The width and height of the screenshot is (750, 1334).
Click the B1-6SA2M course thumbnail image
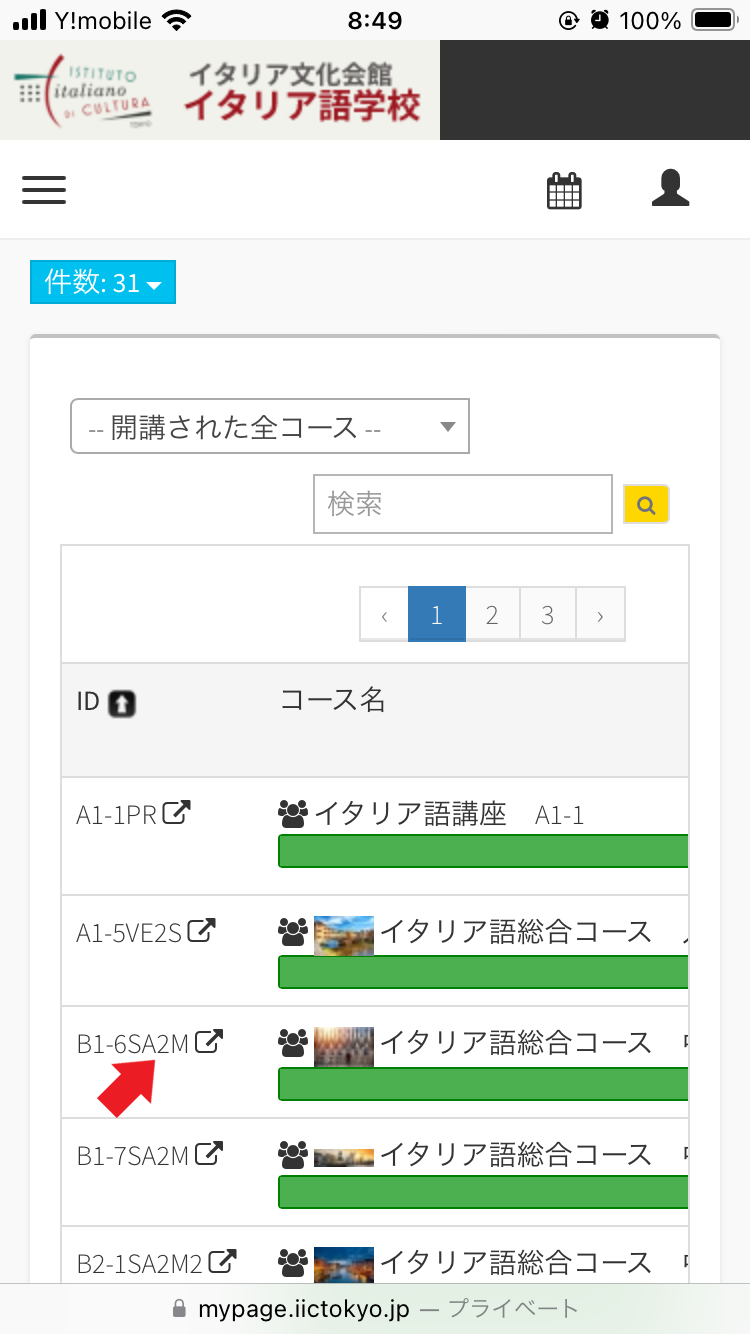pyautogui.click(x=343, y=1044)
